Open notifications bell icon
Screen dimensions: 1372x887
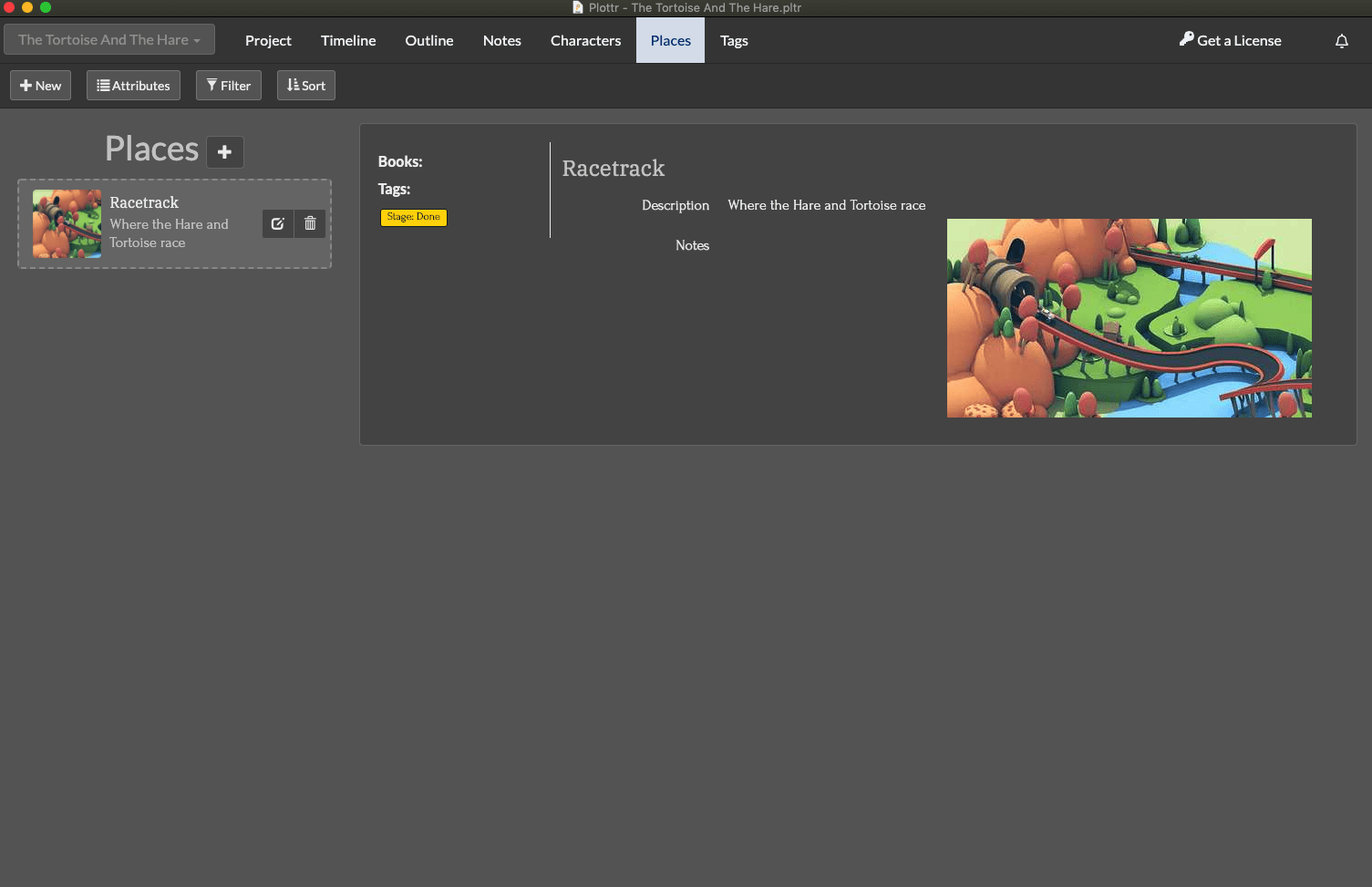tap(1342, 41)
